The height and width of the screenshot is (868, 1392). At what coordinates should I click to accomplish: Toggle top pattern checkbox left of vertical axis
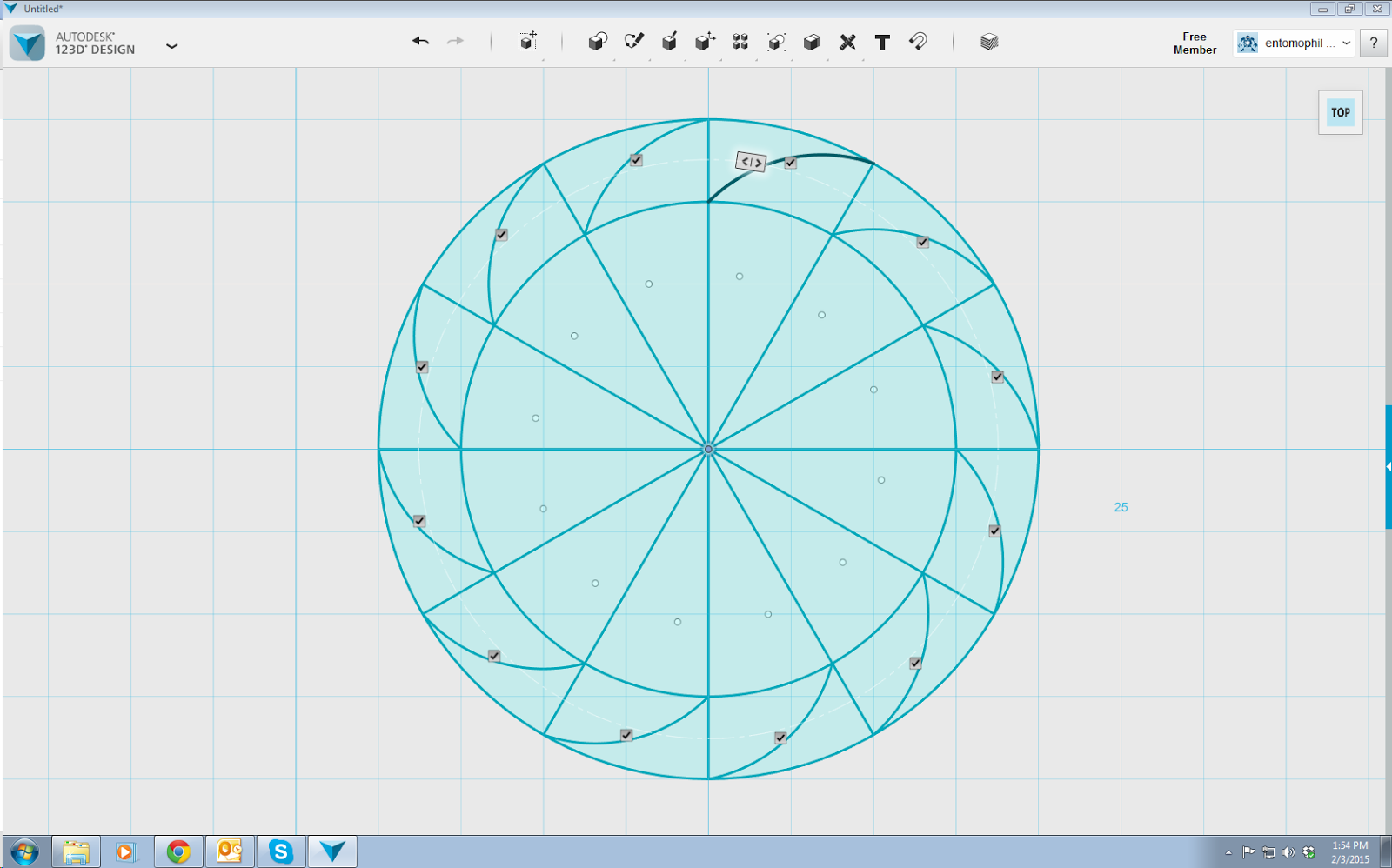[636, 160]
